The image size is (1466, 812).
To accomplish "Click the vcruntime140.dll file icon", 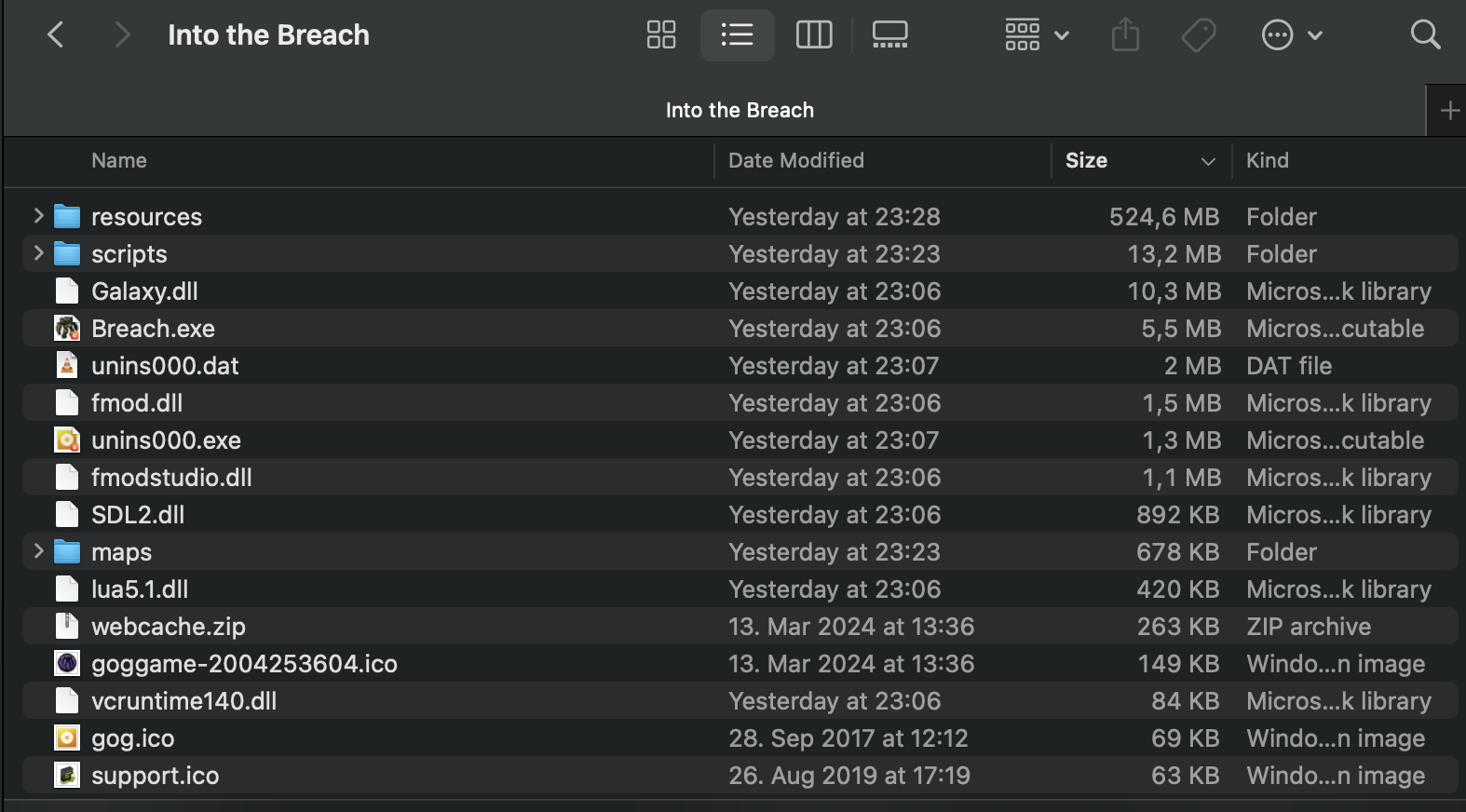I will point(67,700).
